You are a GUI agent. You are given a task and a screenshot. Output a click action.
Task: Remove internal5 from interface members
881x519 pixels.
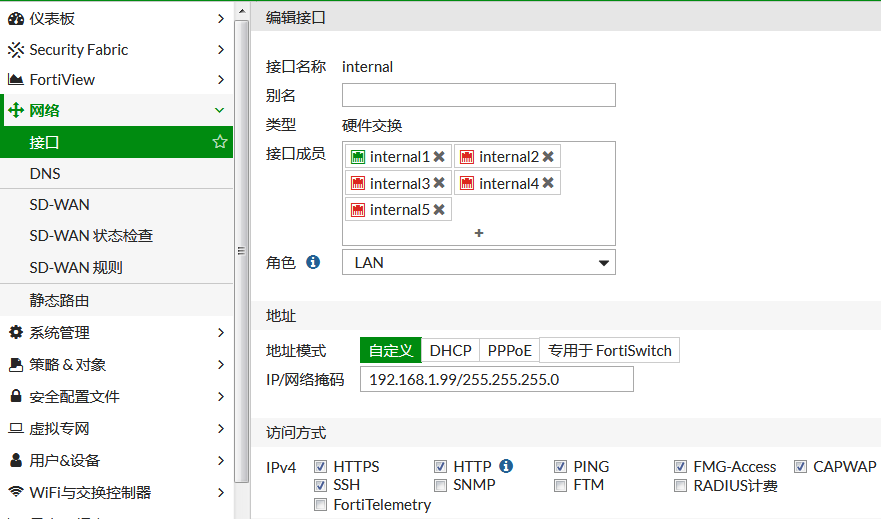[x=439, y=210]
